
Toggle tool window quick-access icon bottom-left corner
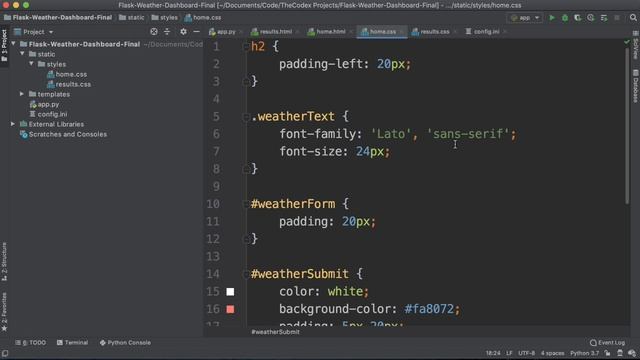click(4, 353)
